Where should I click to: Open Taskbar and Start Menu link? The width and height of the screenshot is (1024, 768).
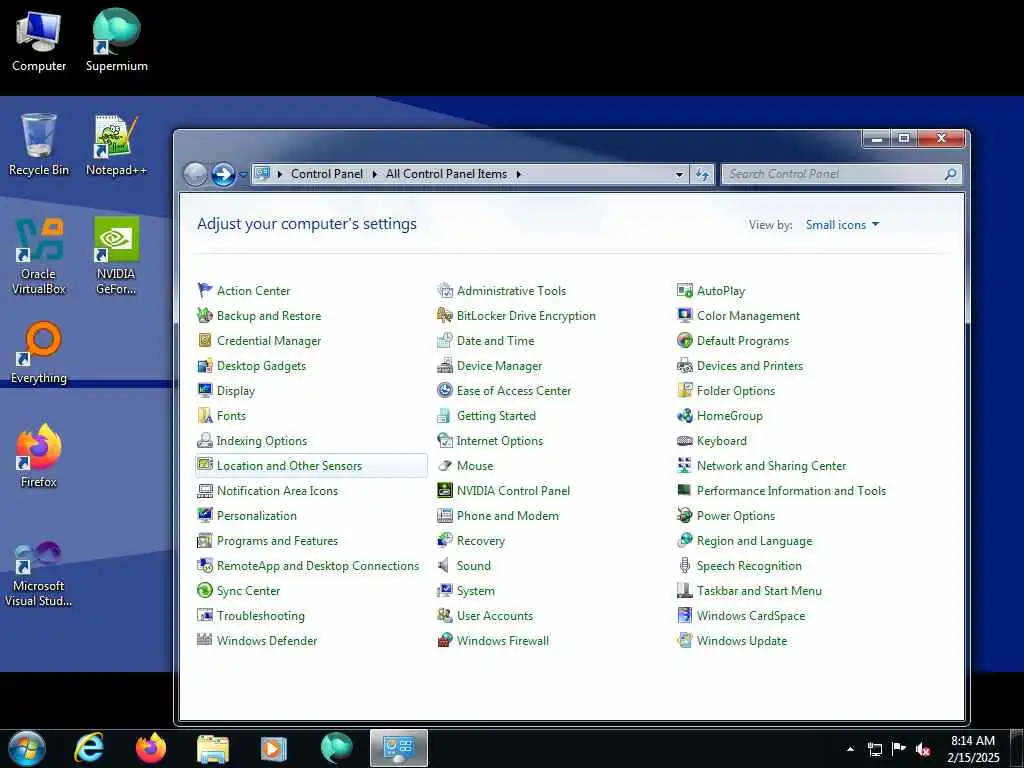(760, 590)
